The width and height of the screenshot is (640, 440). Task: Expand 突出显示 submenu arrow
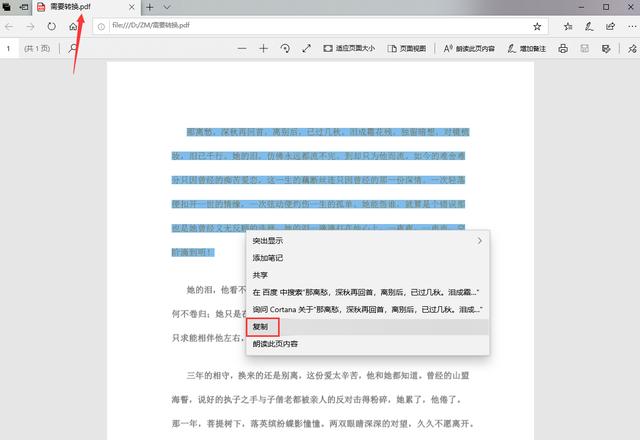click(480, 241)
